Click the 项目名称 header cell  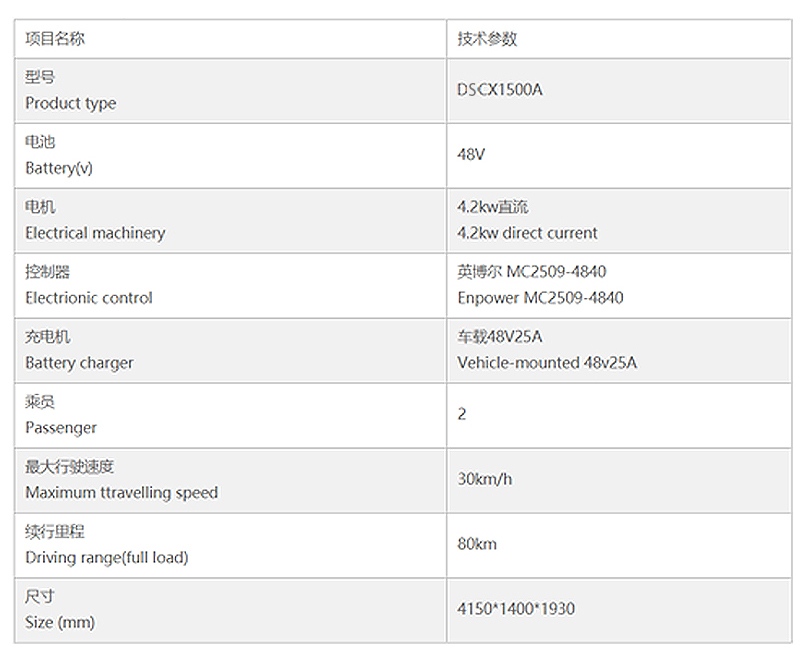(55, 39)
